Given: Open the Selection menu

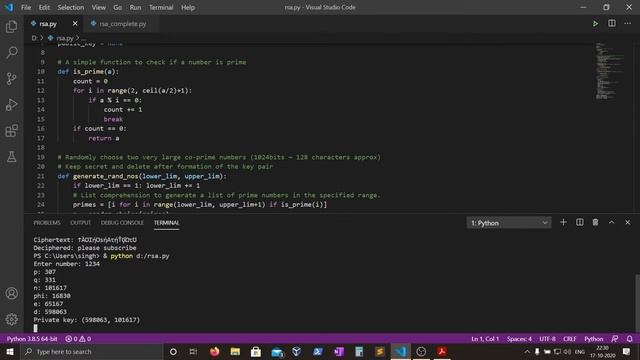Looking at the screenshot, I should (x=71, y=7).
